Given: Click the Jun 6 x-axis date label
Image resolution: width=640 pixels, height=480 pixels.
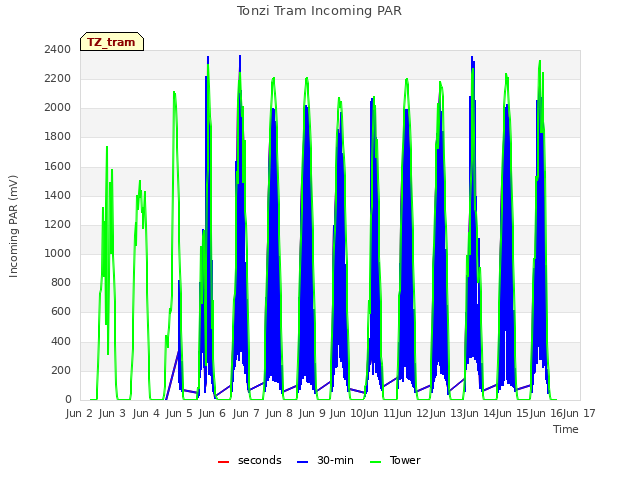Looking at the screenshot, I should (x=212, y=413).
